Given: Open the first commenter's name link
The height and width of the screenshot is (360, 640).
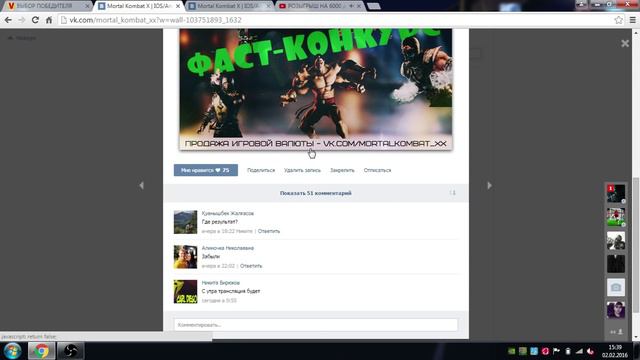Looking at the screenshot, I should click(228, 213).
